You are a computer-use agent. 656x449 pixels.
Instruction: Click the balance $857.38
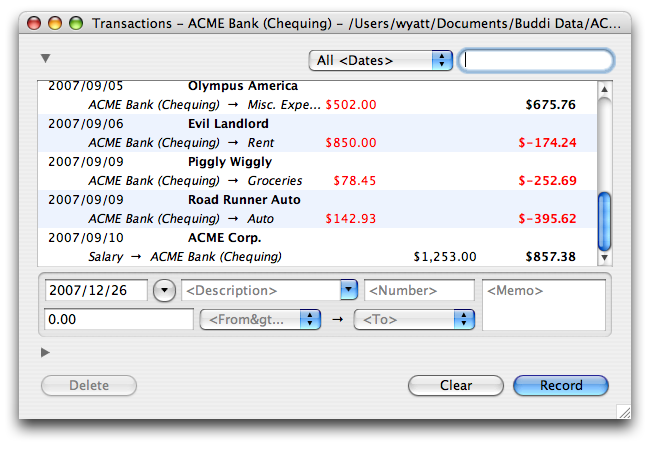[x=551, y=257]
